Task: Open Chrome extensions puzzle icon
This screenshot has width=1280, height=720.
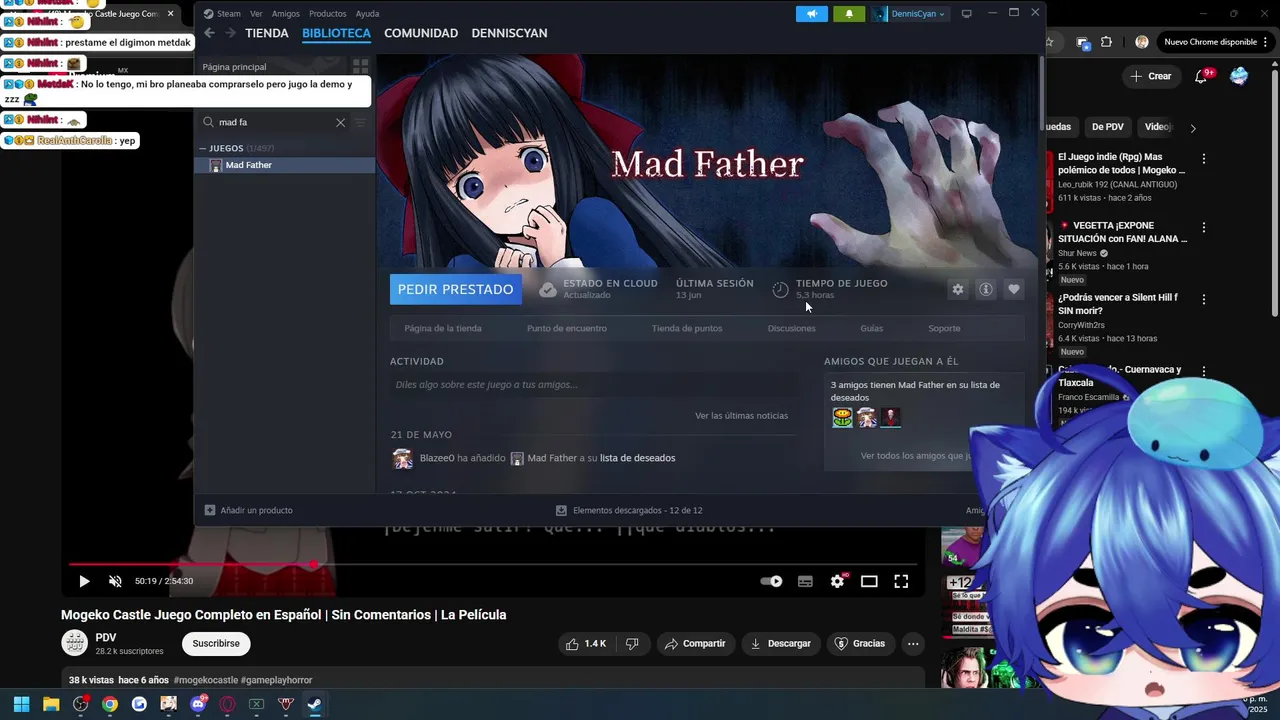Action: click(x=1106, y=42)
